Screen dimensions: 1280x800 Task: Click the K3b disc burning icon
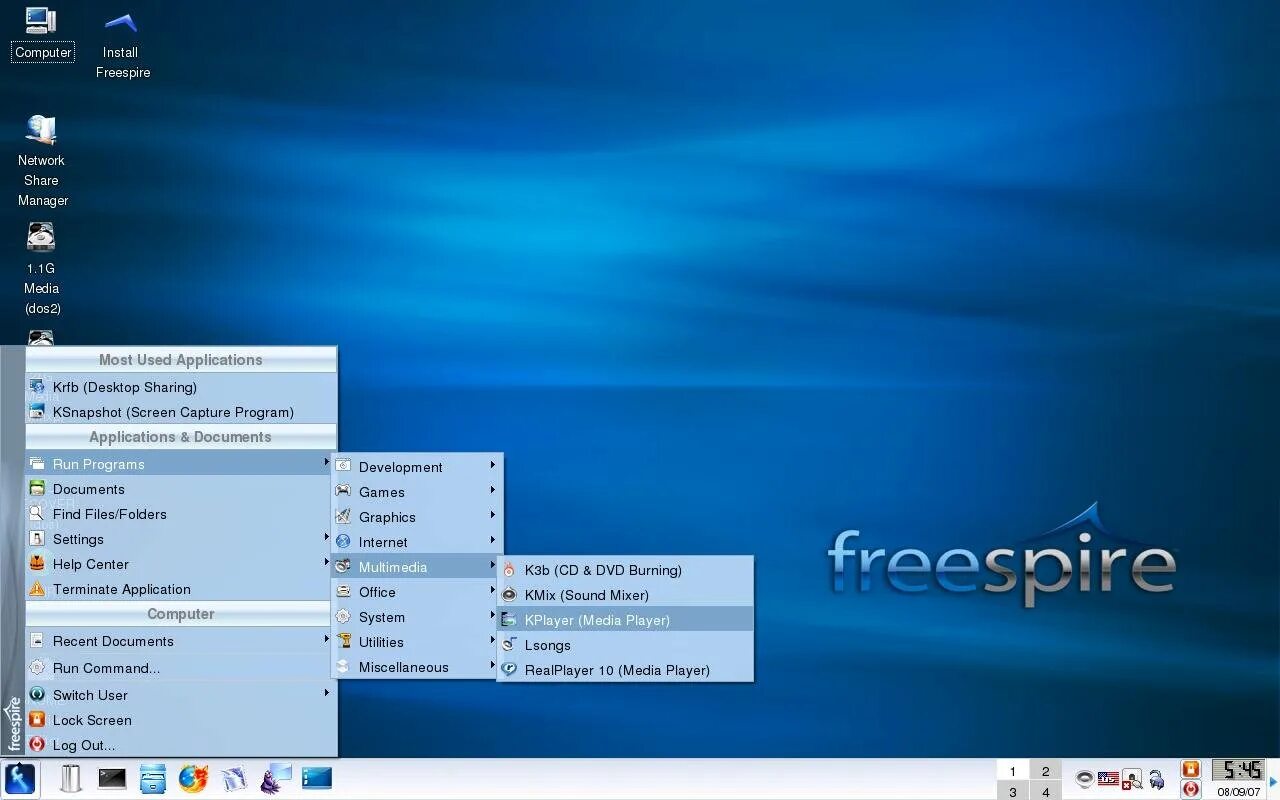(x=509, y=570)
